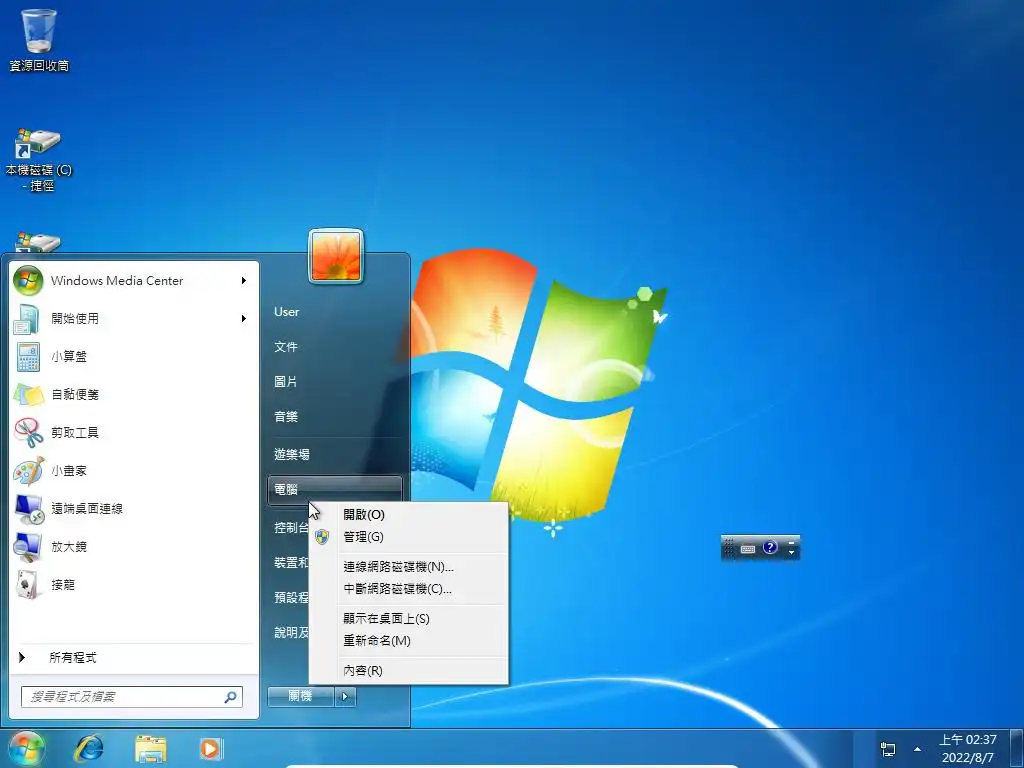Image resolution: width=1024 pixels, height=768 pixels.
Task: Select the 本機磁碟 (C) shortcut icon
Action: (39, 159)
